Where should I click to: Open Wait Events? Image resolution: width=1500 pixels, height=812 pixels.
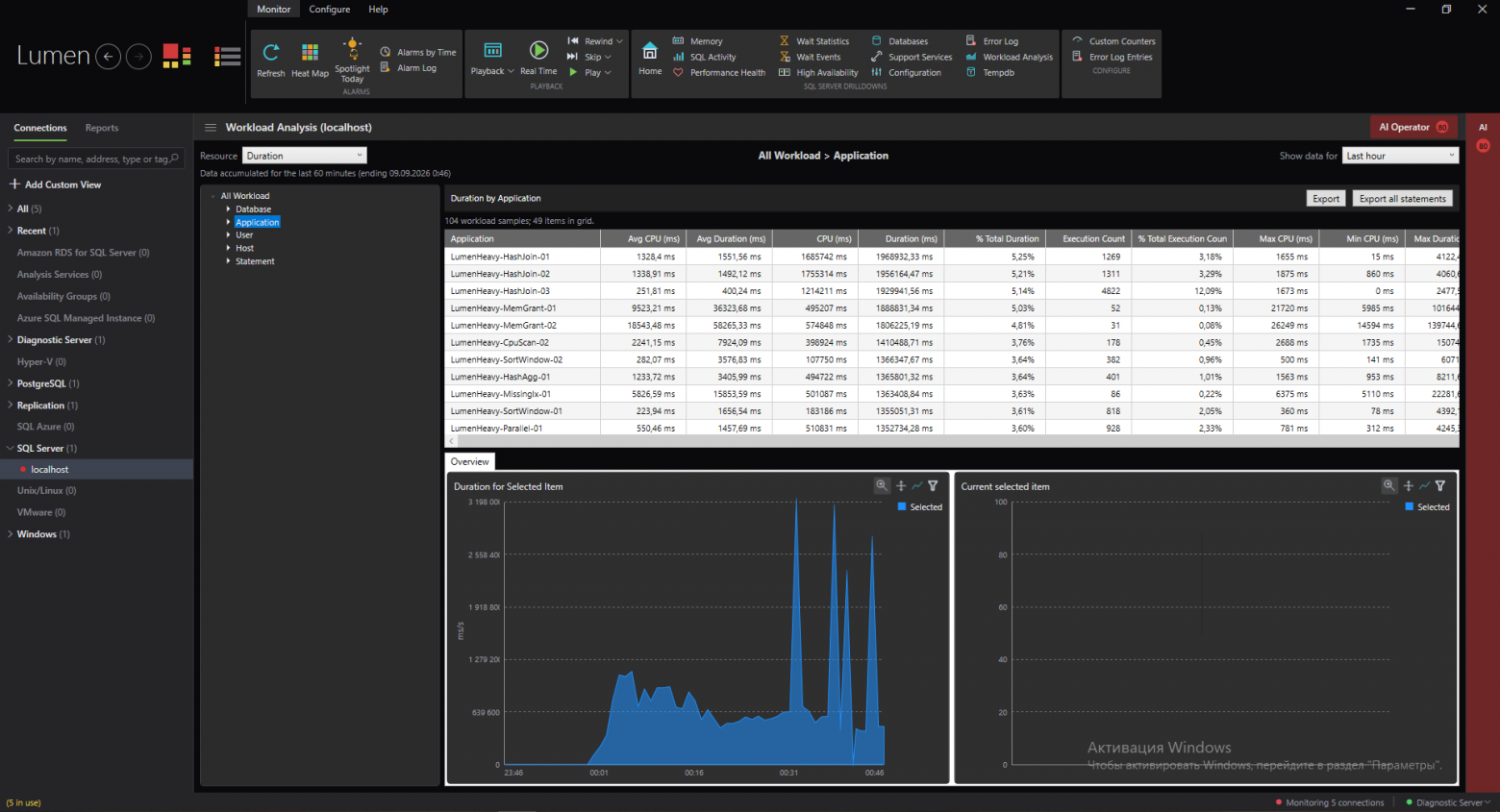[810, 57]
